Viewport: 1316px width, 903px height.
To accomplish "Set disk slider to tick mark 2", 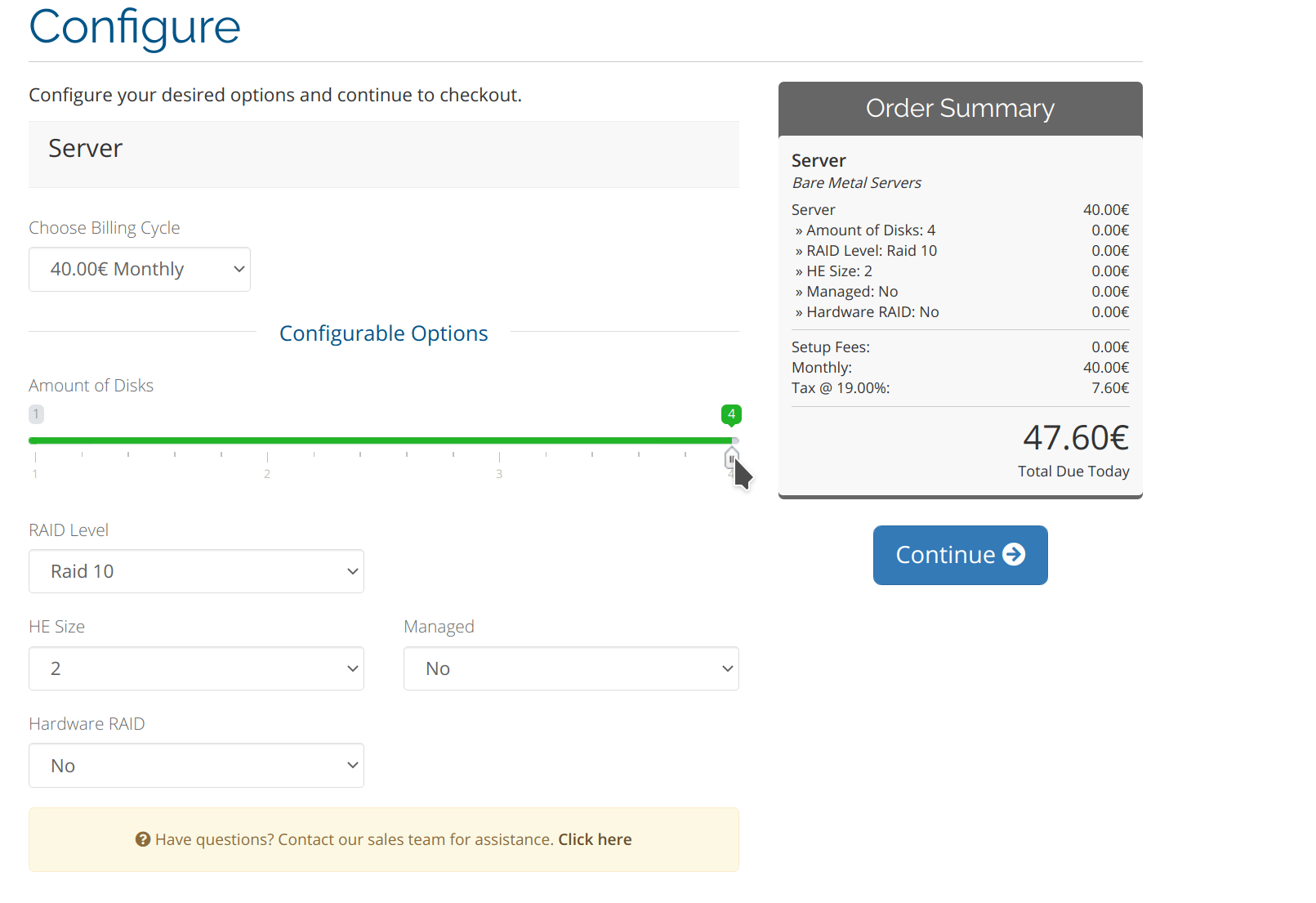I will click(267, 456).
